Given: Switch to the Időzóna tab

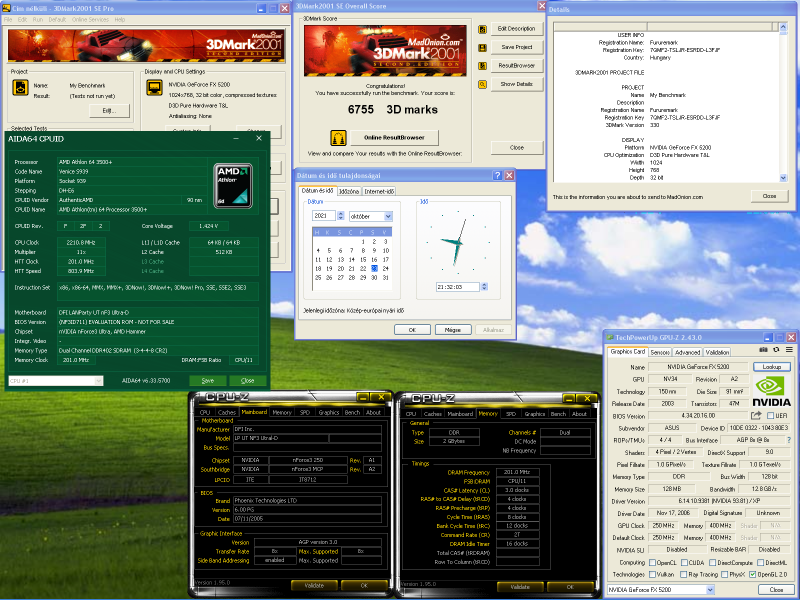Looking at the screenshot, I should coord(349,191).
